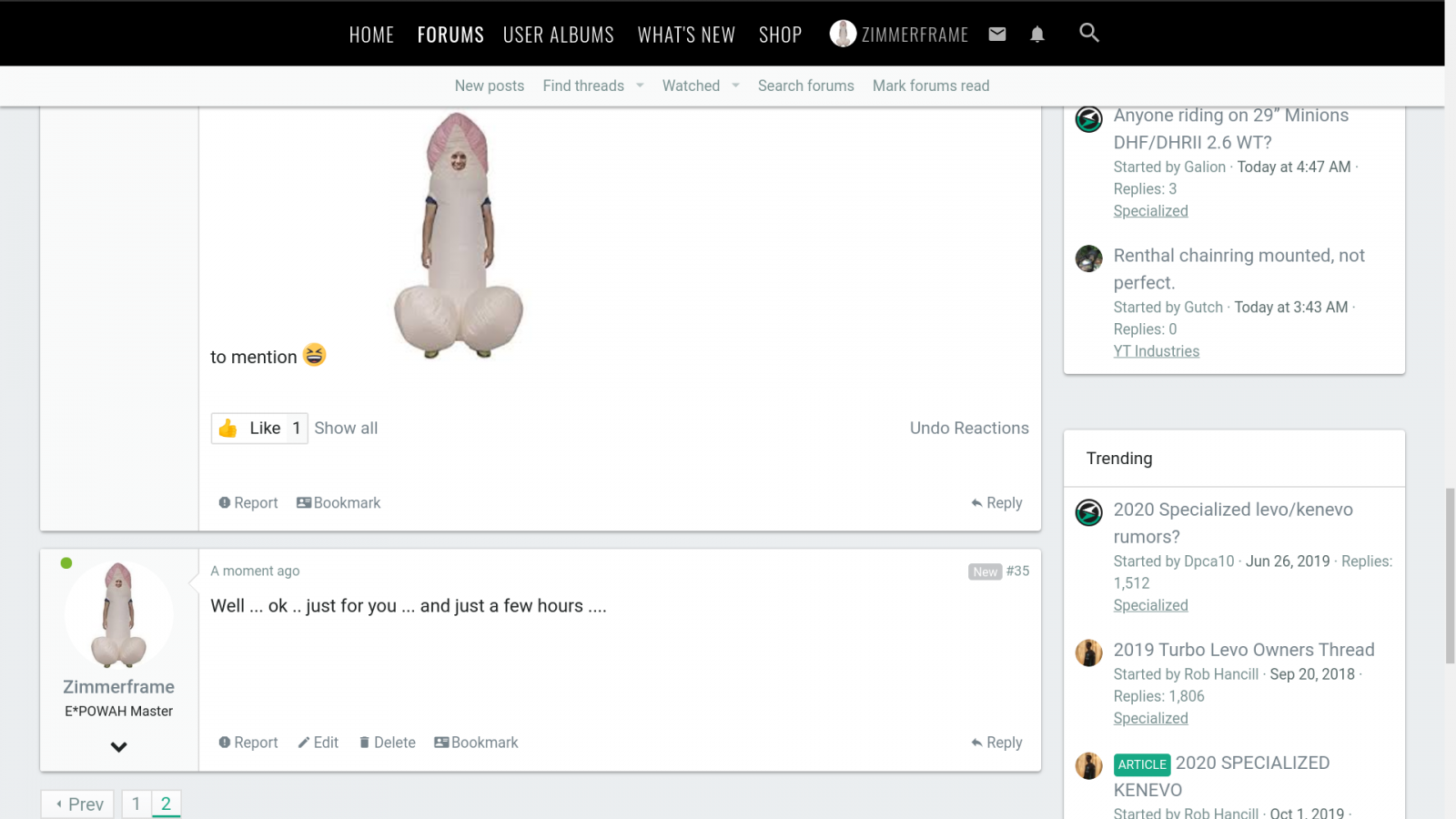Click the laughing emoji after 'to mention'
This screenshot has height=819, width=1456.
pos(315,354)
